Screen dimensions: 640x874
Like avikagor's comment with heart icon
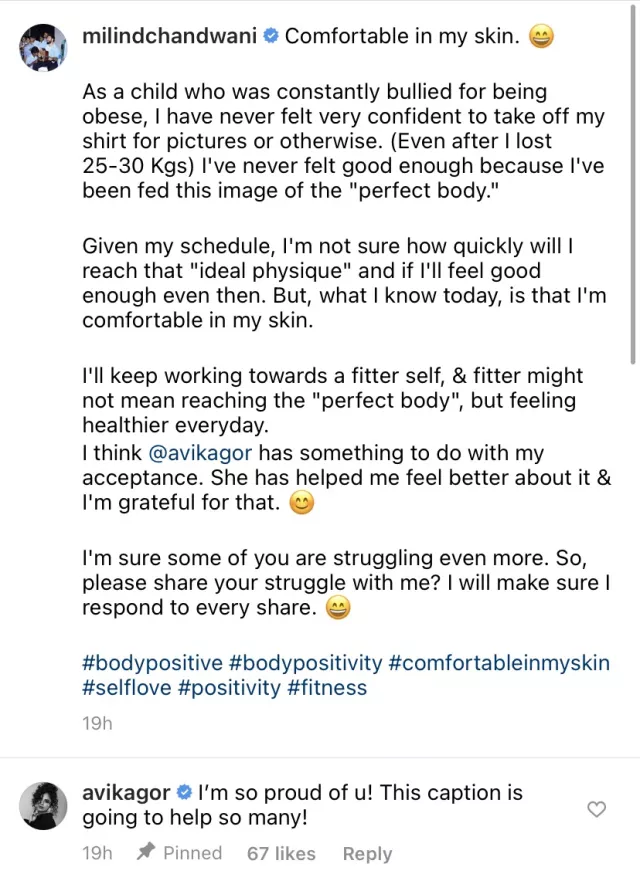596,809
